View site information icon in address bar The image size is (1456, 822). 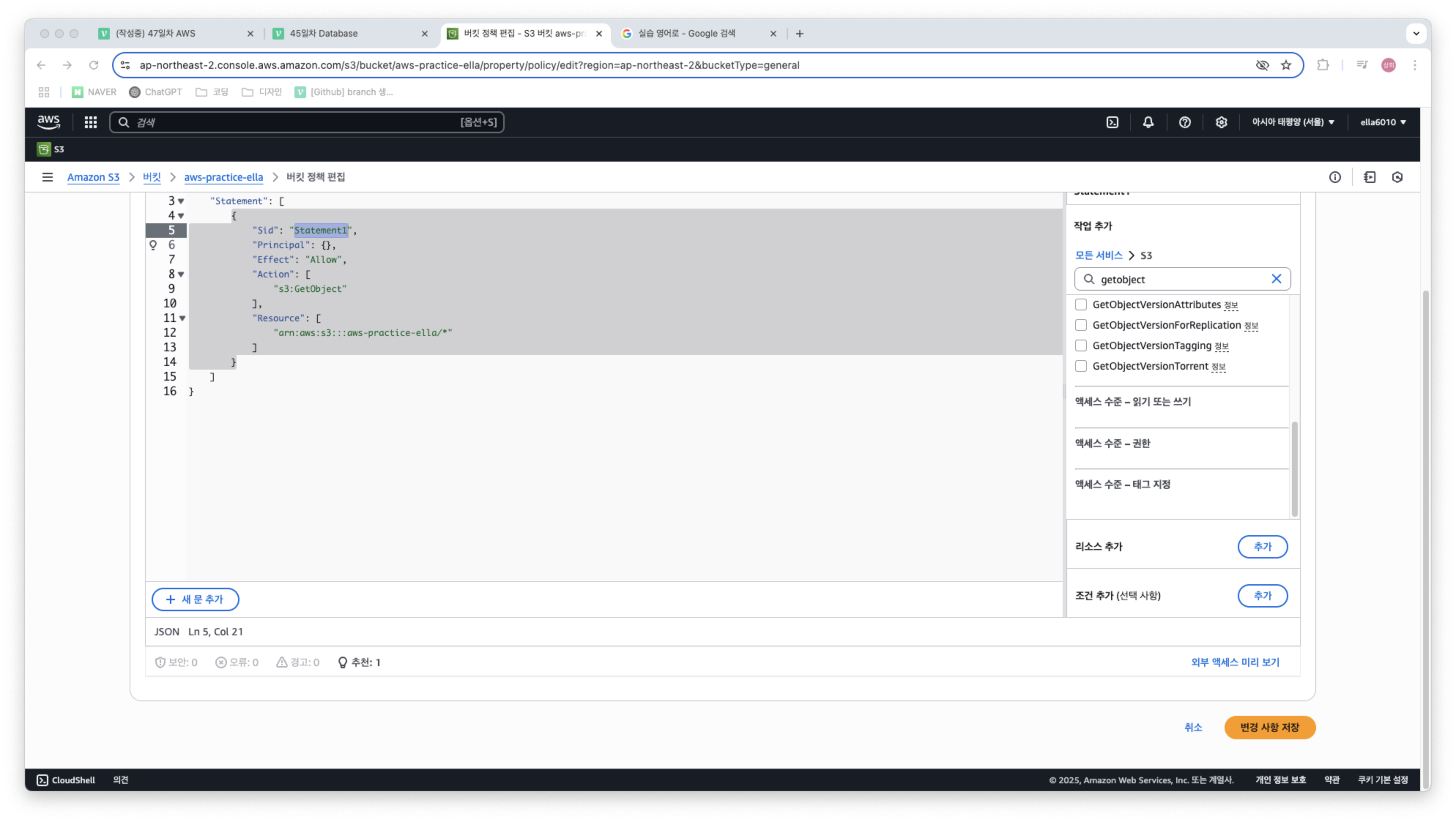point(126,65)
